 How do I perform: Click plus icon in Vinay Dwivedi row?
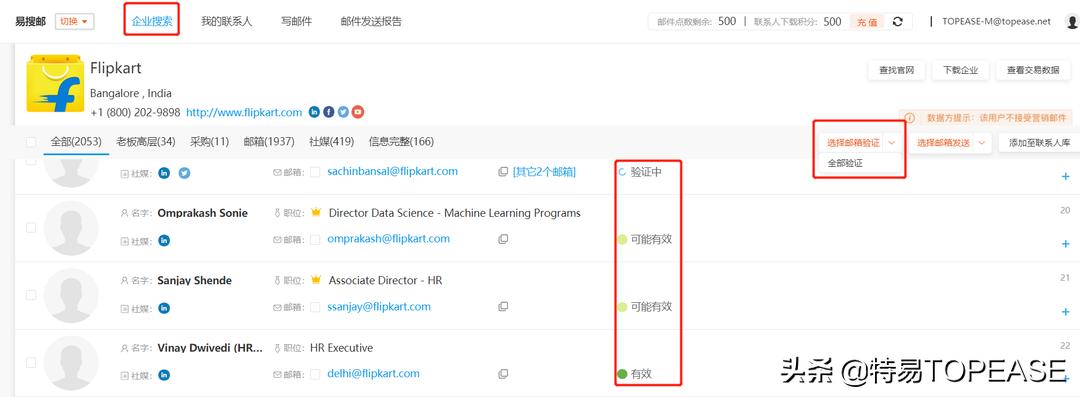tap(1066, 378)
